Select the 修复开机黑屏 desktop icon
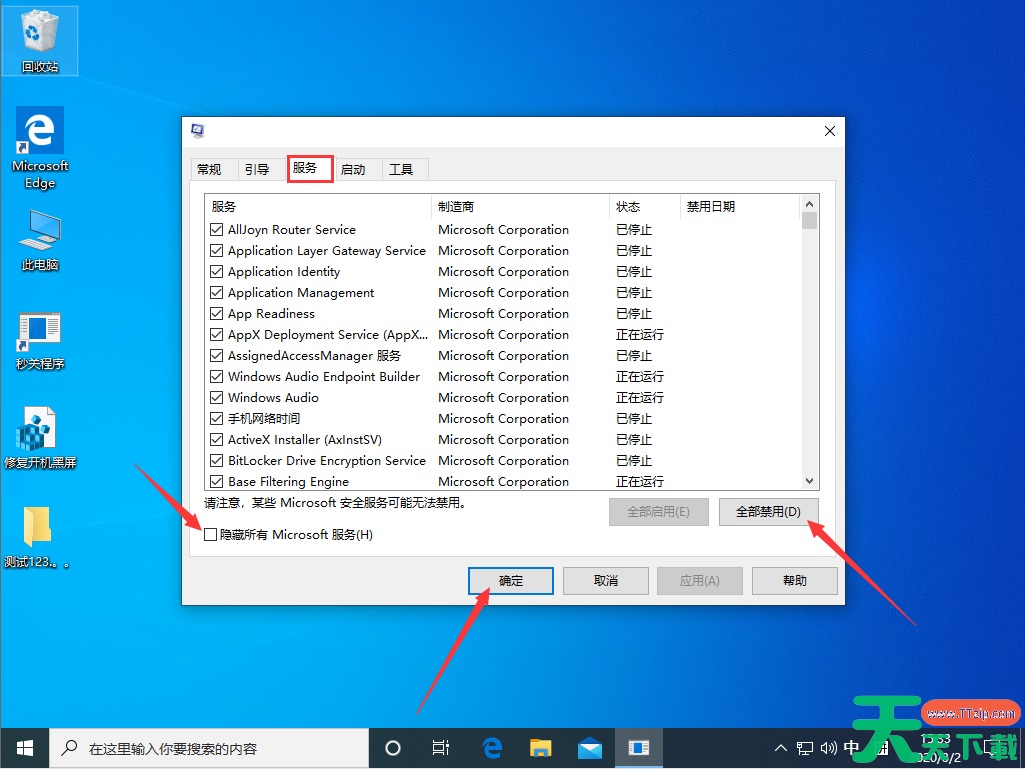 pos(40,438)
